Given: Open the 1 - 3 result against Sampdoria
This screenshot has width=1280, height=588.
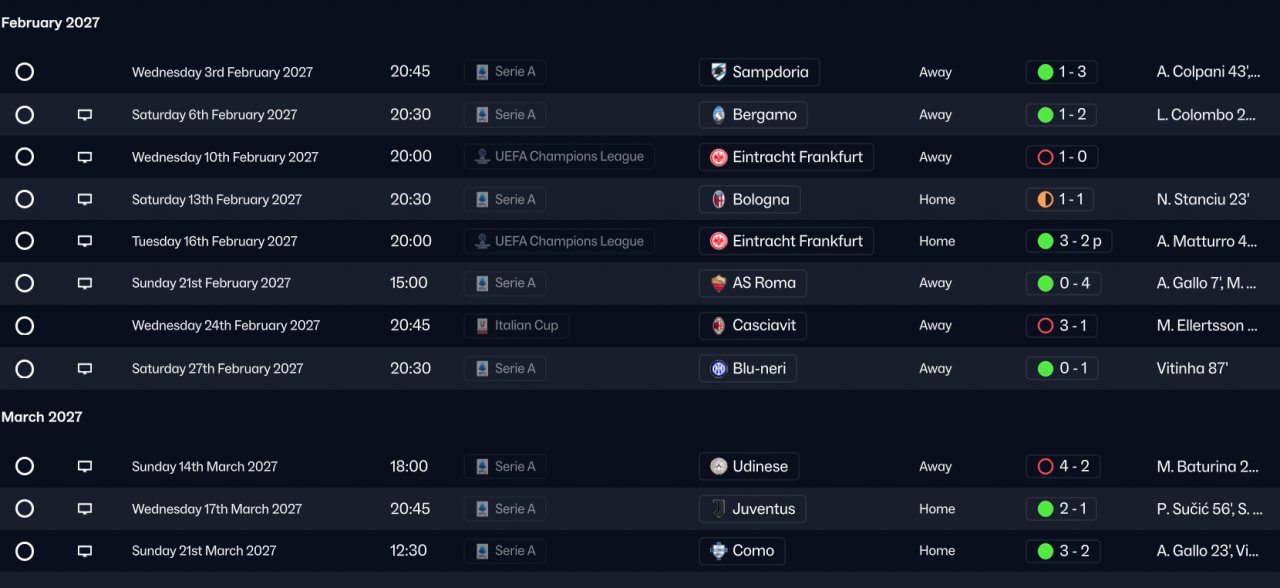Looking at the screenshot, I should coord(1062,72).
